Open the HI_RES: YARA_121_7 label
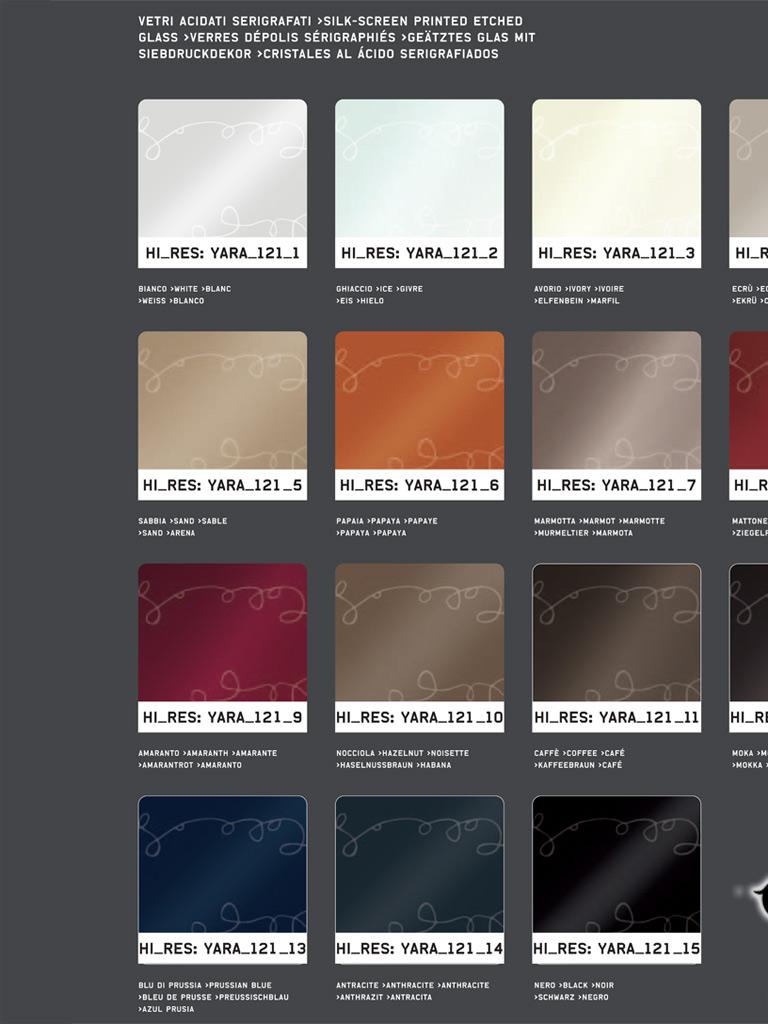Screen dimensions: 768x1024 (x=616, y=485)
